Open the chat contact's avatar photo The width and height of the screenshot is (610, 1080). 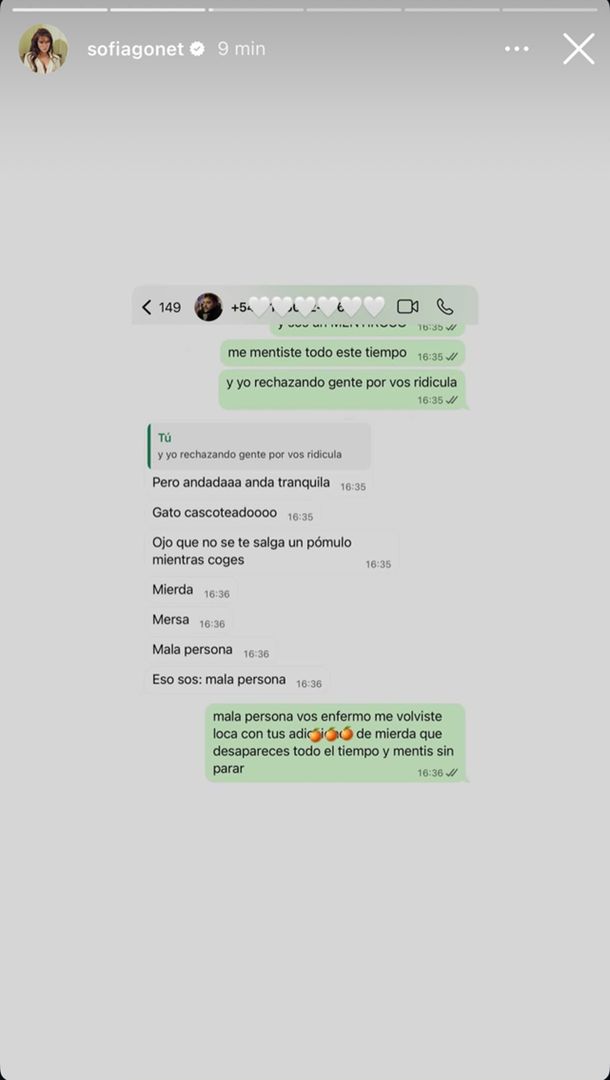pyautogui.click(x=209, y=307)
